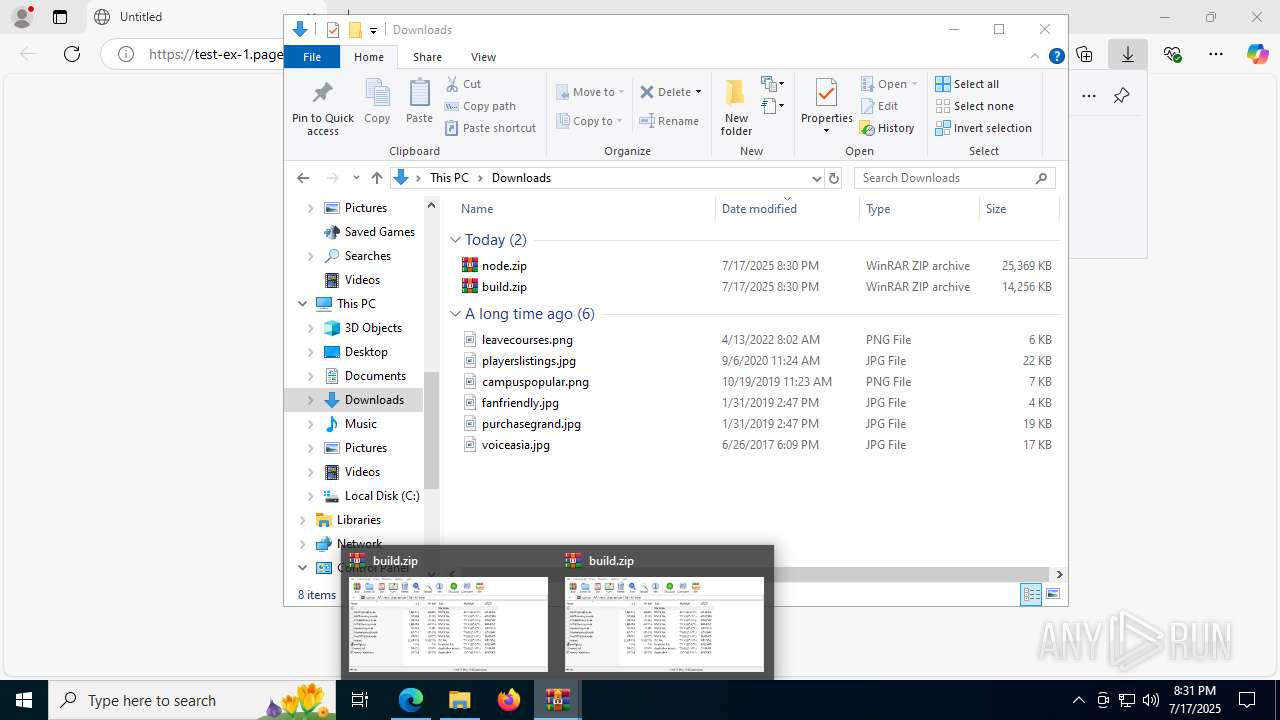Collapse This PC tree node
This screenshot has height=720, width=1280.
click(x=302, y=304)
